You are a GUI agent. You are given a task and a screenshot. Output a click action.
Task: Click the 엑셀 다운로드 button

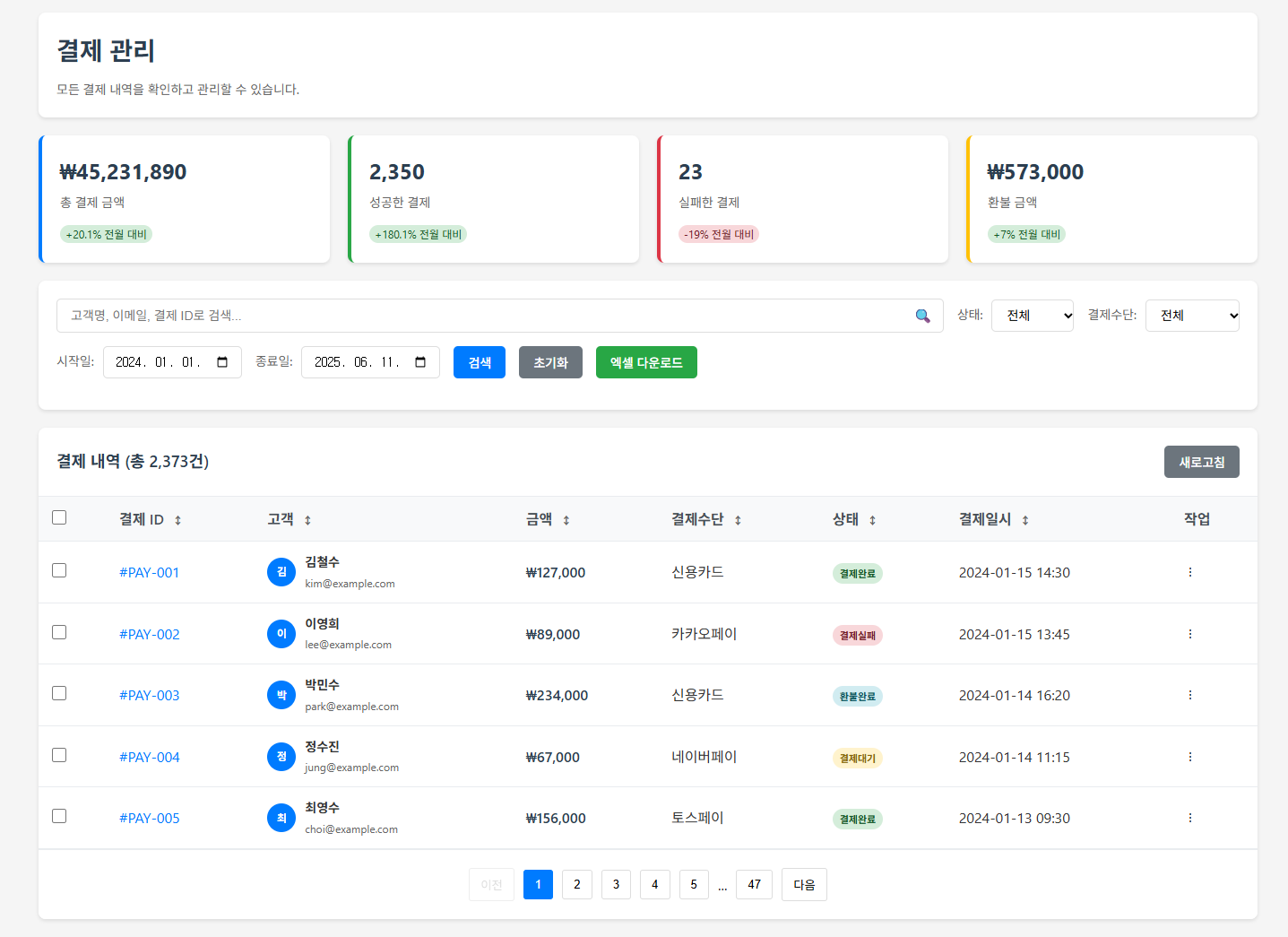[646, 362]
